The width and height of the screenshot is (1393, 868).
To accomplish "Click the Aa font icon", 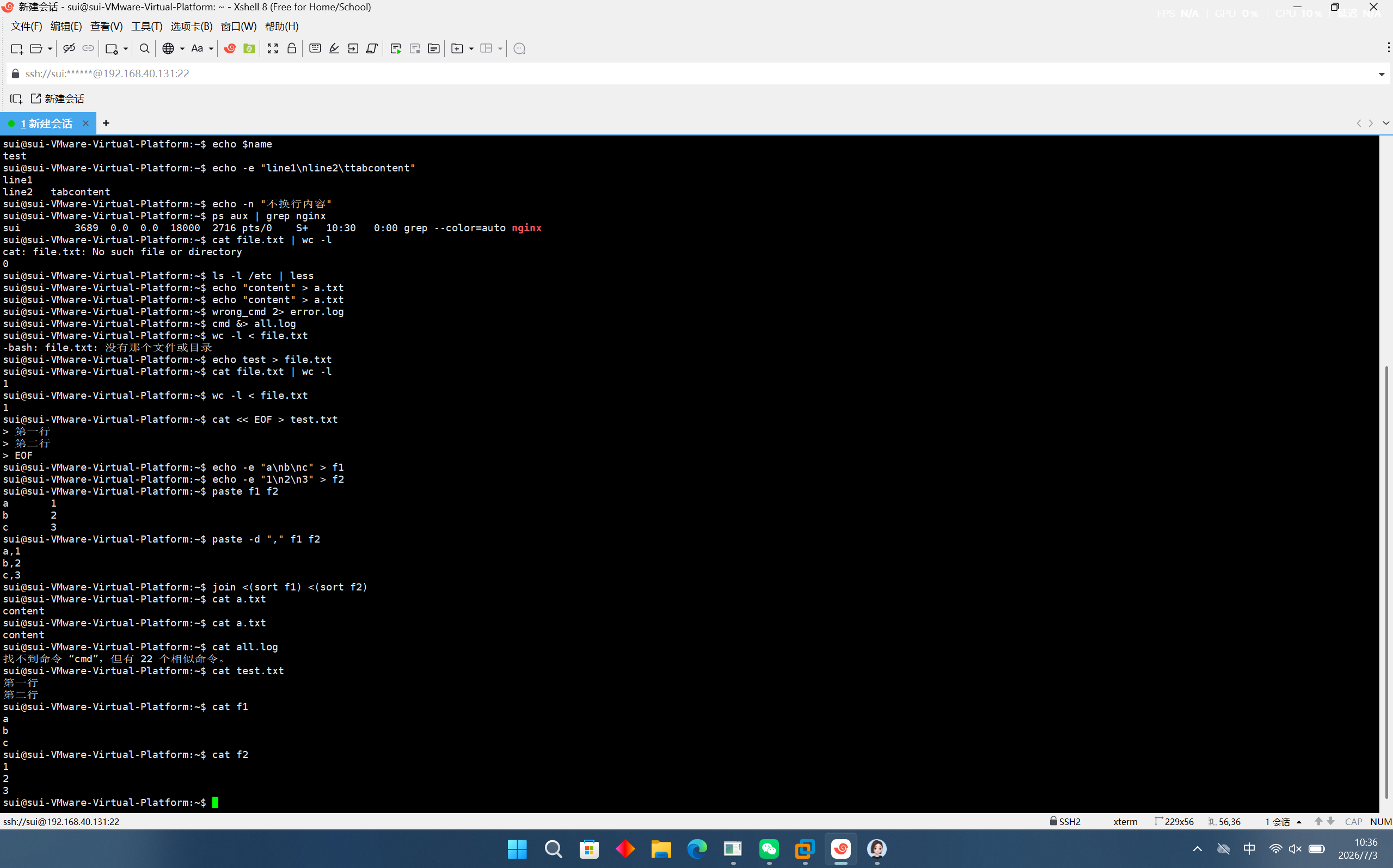I will 197,49.
